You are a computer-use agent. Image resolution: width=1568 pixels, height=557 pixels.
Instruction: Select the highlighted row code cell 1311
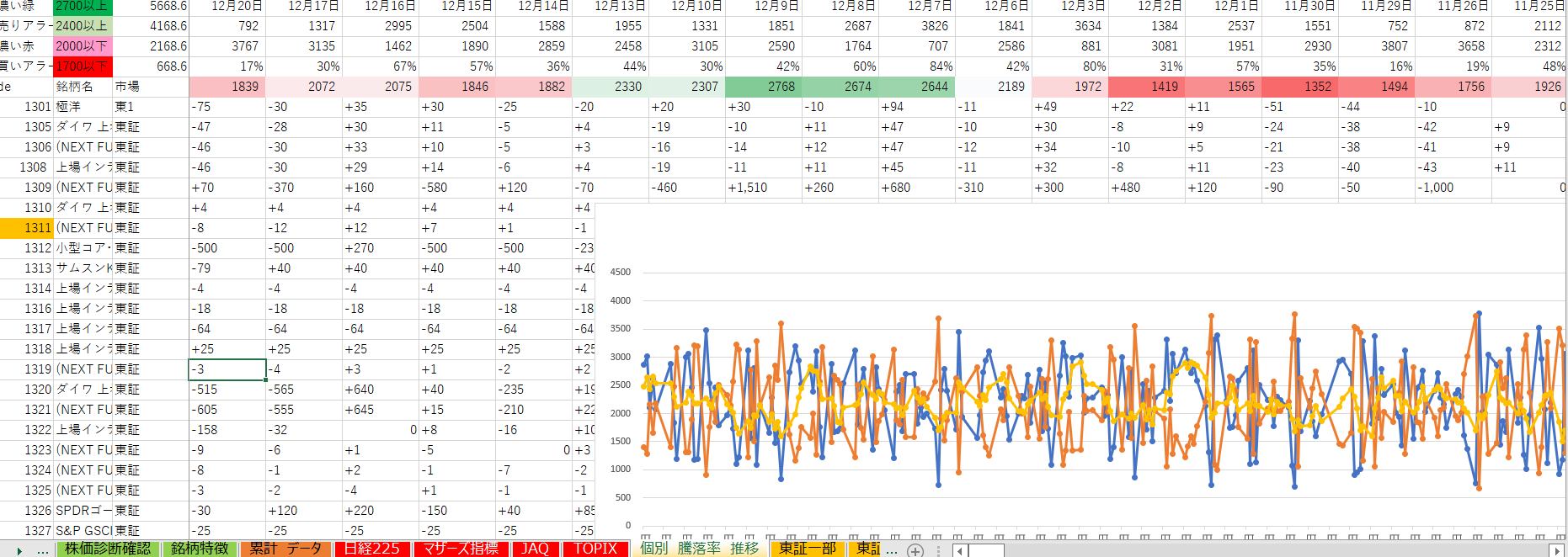[27, 228]
